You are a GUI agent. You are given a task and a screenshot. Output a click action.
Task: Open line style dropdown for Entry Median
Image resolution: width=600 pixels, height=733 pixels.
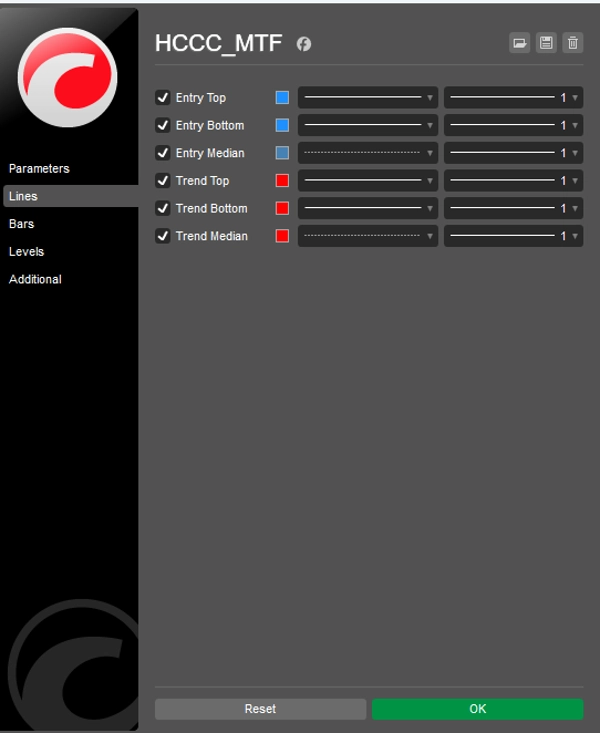click(368, 153)
